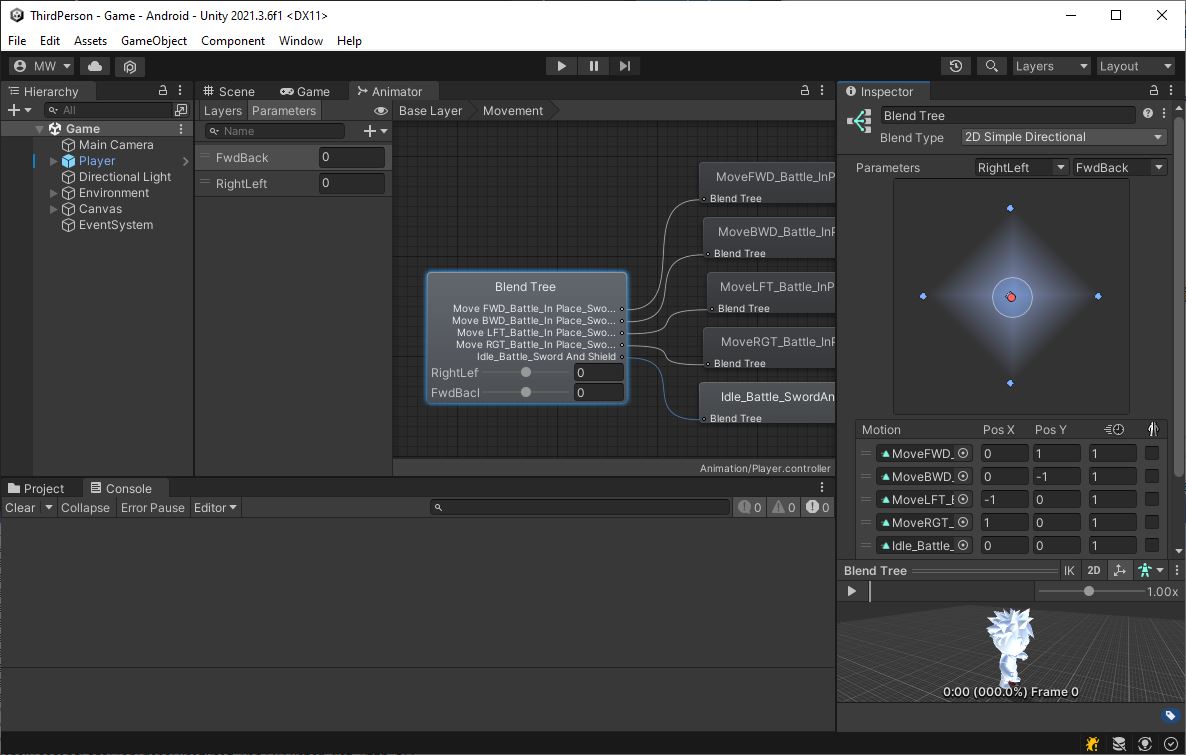Open the Unity cloud services icon
The height and width of the screenshot is (755, 1186).
(95, 66)
